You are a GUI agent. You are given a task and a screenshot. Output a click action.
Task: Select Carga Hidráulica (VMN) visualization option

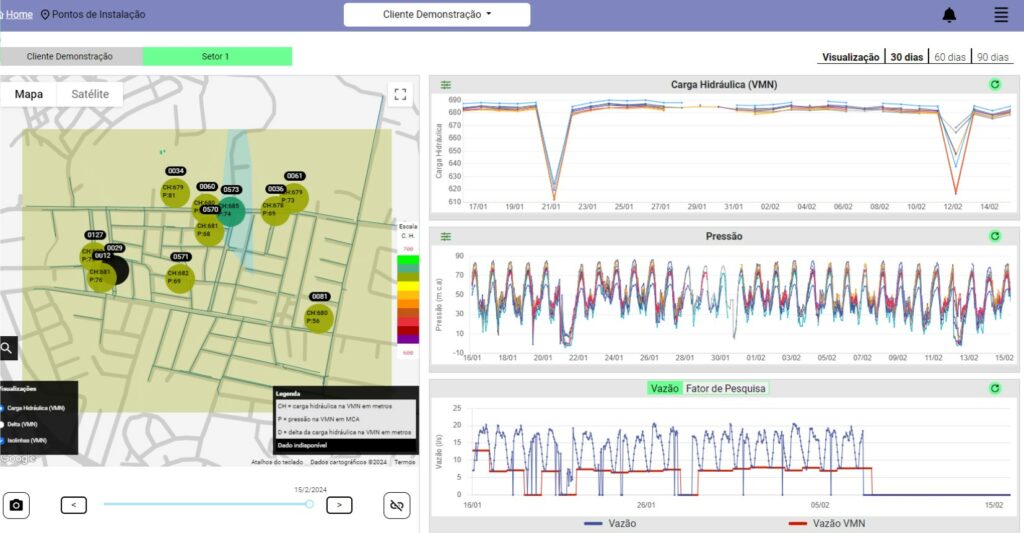[33, 408]
